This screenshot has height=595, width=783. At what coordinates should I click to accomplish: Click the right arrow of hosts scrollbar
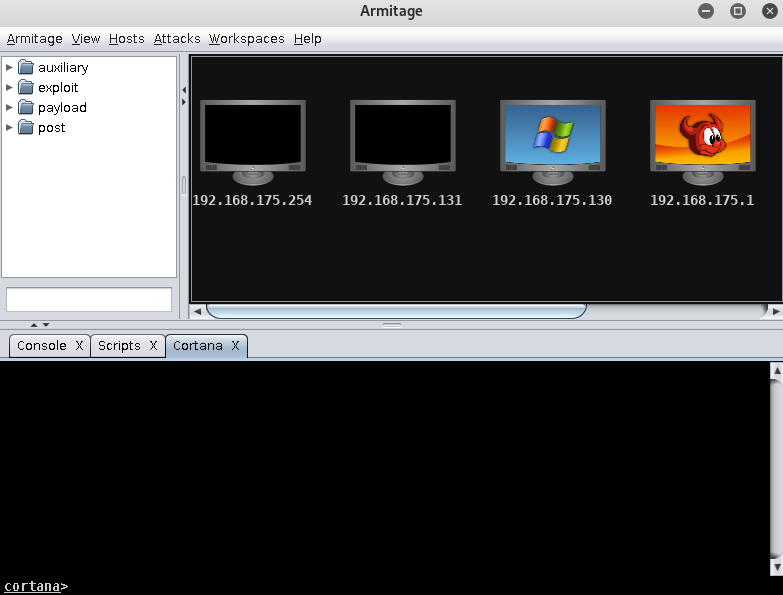point(776,311)
